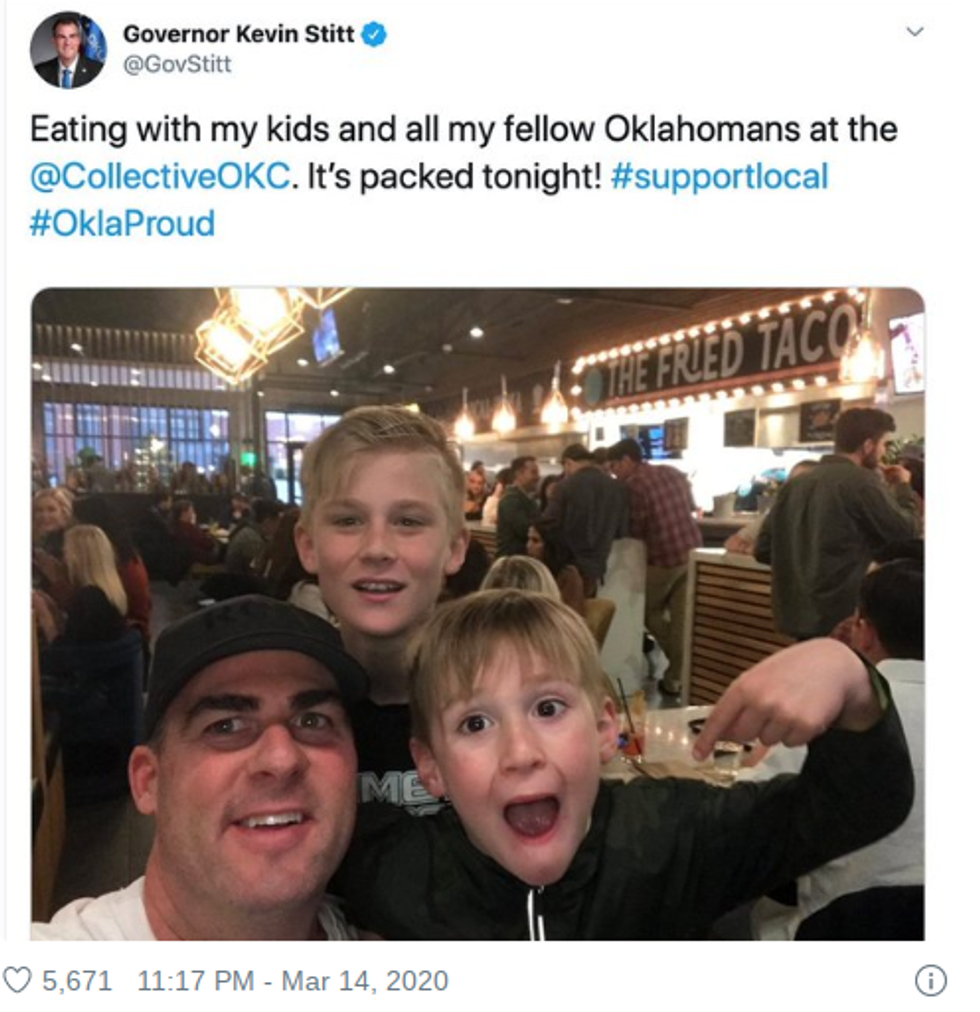980x1012 pixels.
Task: Open the 11:17 PM Mar 14, 2020 timestamp
Action: 292,980
